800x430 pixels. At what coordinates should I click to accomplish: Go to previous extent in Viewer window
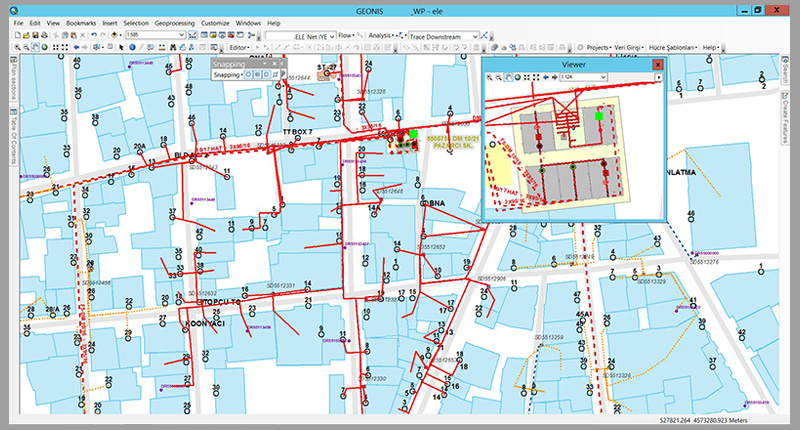click(x=546, y=78)
